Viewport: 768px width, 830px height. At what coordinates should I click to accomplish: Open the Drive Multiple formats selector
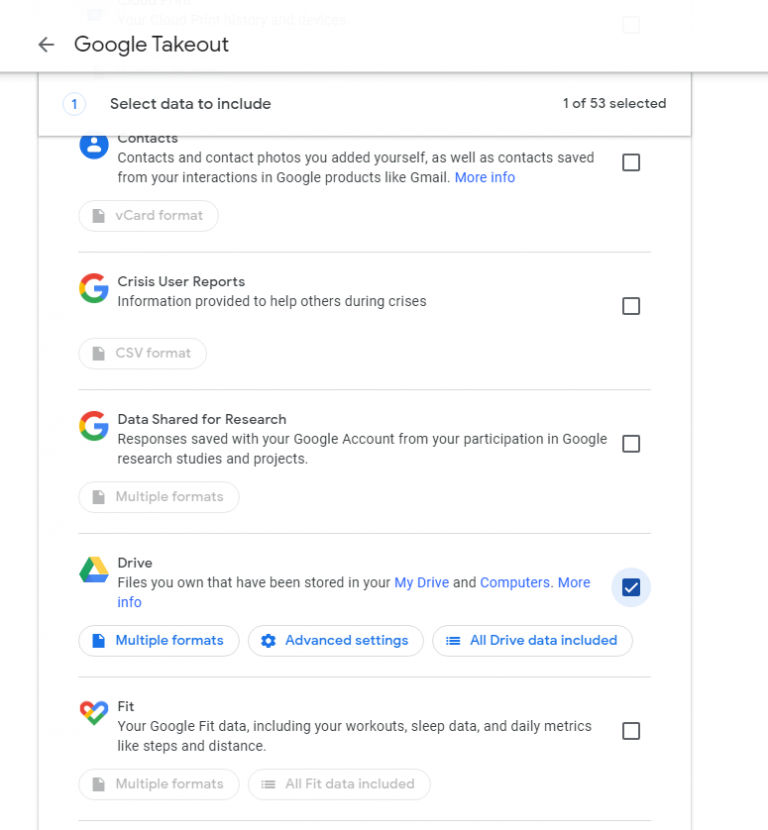(x=157, y=640)
